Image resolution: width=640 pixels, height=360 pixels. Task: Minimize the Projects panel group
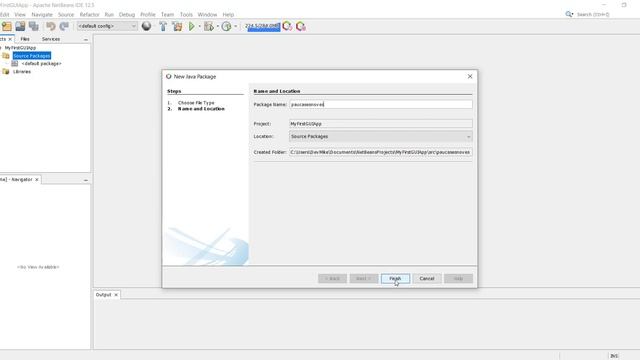pyautogui.click(x=86, y=39)
